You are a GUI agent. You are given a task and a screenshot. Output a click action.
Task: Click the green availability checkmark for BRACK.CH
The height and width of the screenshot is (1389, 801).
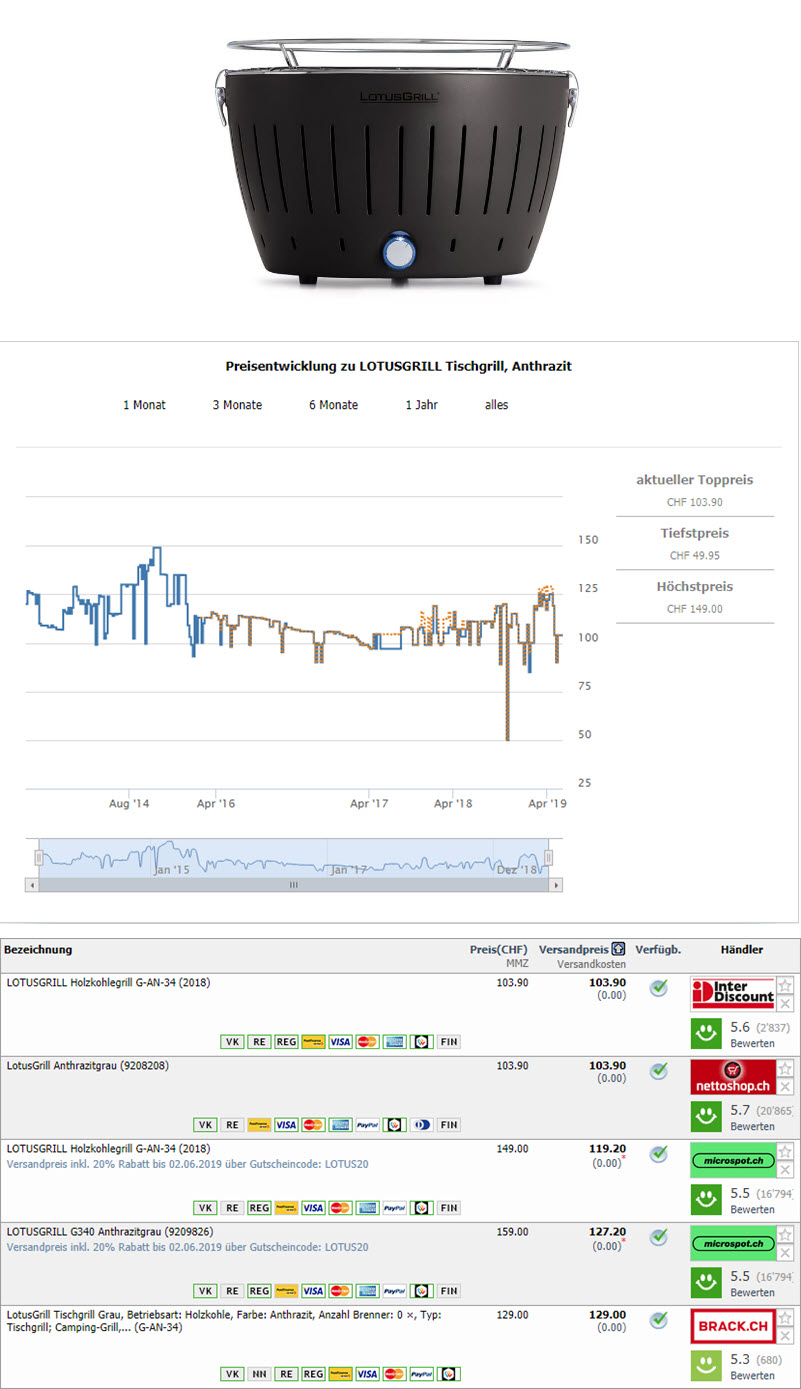tap(658, 1320)
